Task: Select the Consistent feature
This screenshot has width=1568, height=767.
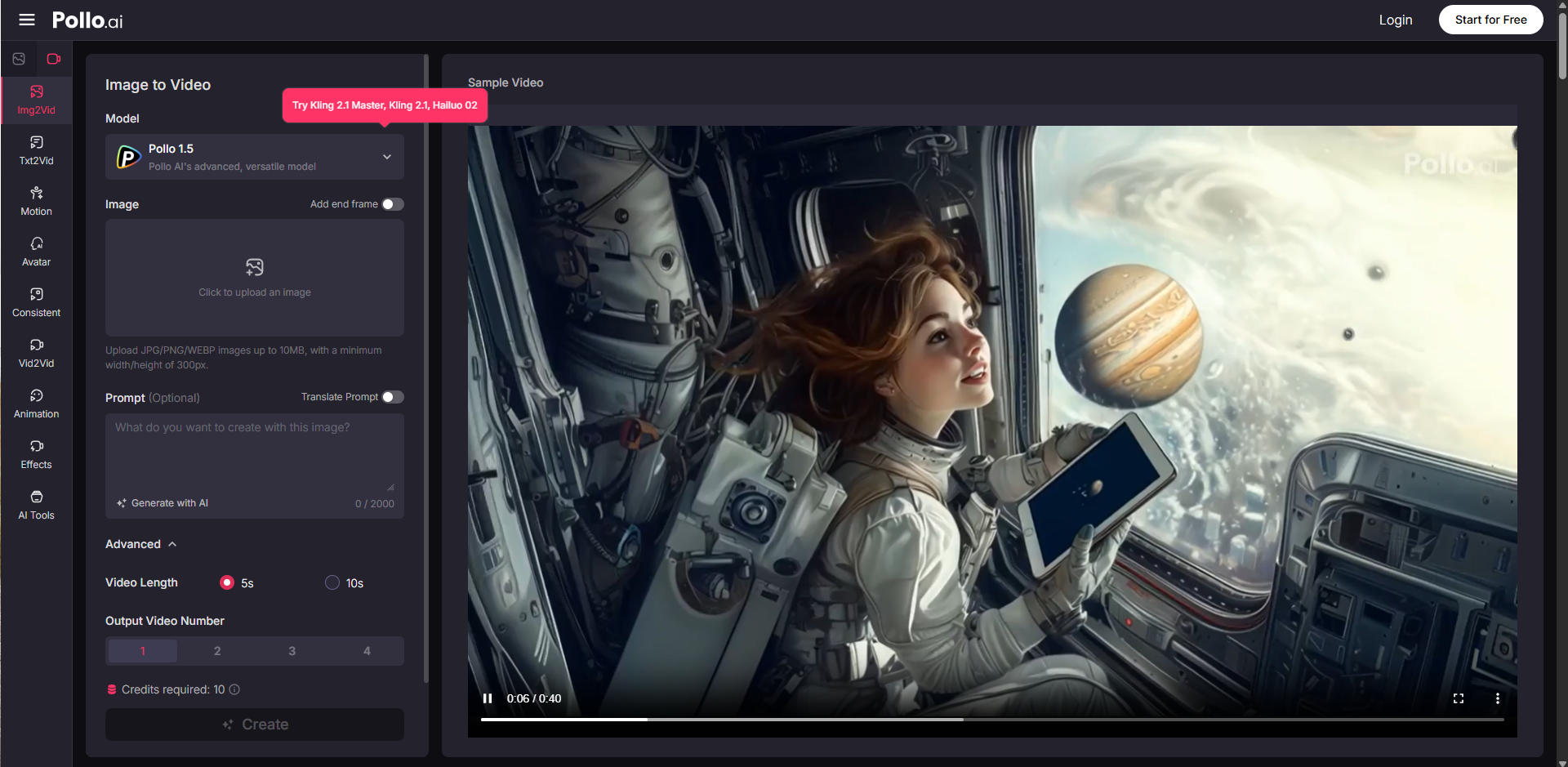Action: click(x=36, y=302)
